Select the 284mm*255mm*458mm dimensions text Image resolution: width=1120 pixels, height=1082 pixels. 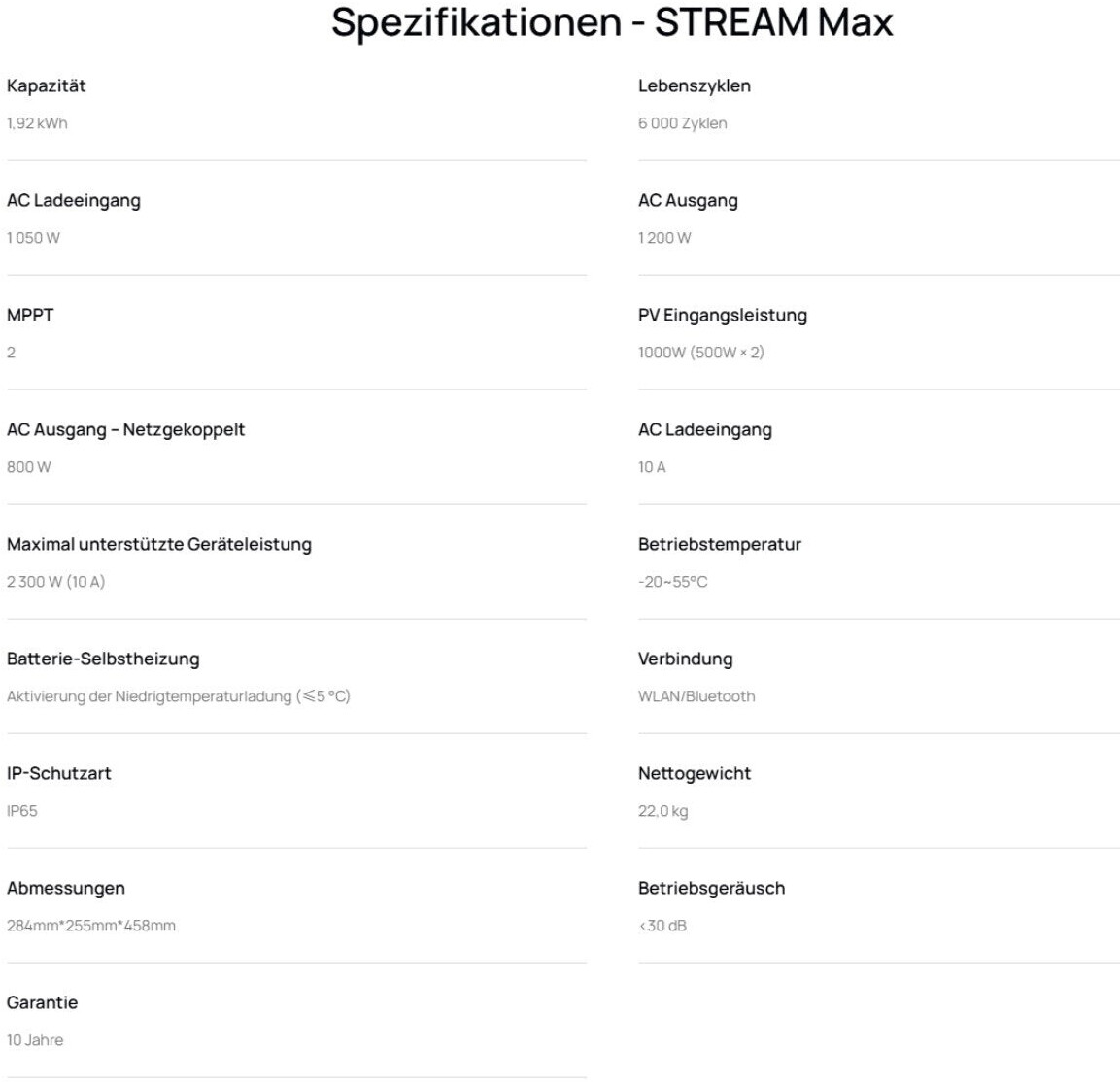[91, 926]
